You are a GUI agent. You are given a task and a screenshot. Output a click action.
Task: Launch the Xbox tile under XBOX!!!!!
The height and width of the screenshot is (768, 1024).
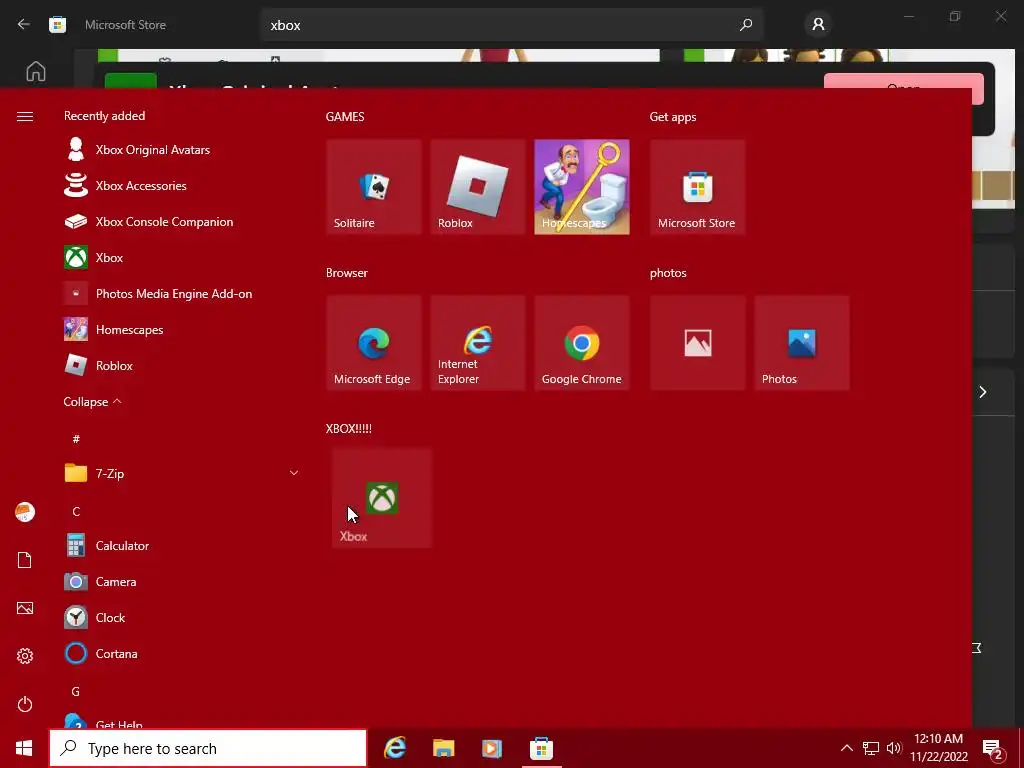tap(382, 498)
